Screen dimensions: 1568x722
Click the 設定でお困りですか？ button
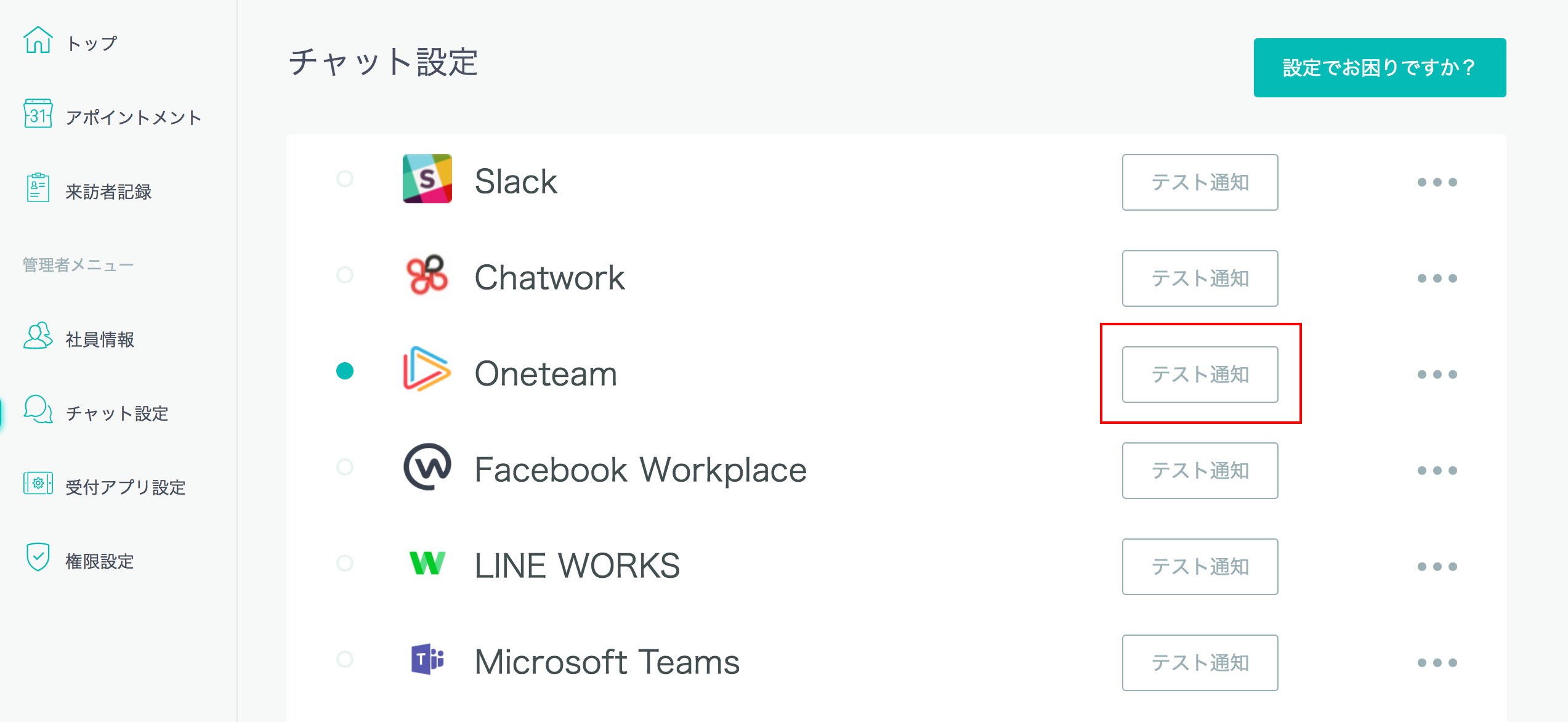coord(1380,68)
